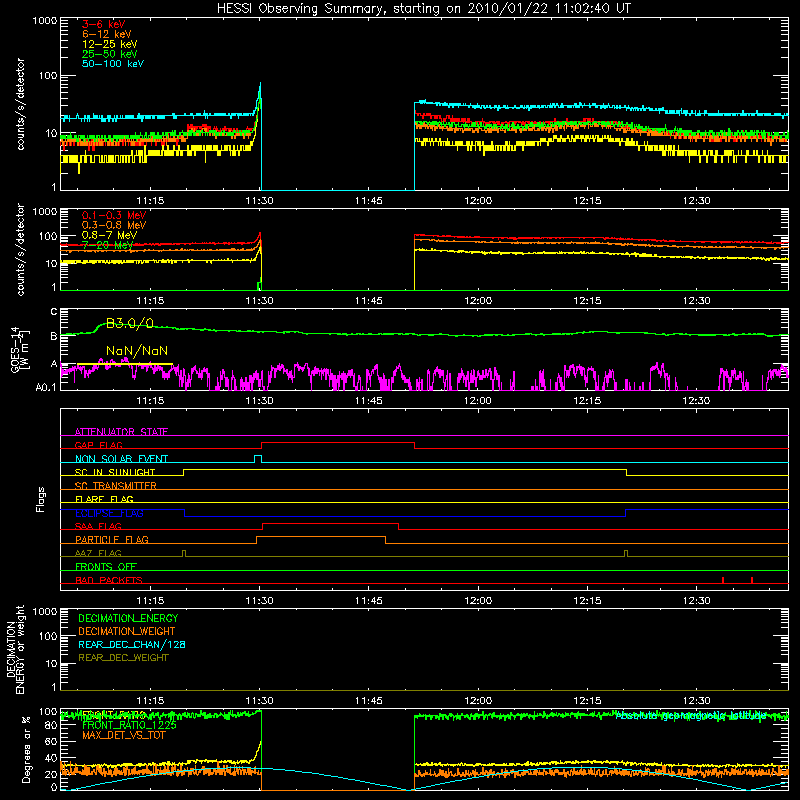The width and height of the screenshot is (800, 800).
Task: Select the SAA_FLAG label
Action: tap(98, 526)
